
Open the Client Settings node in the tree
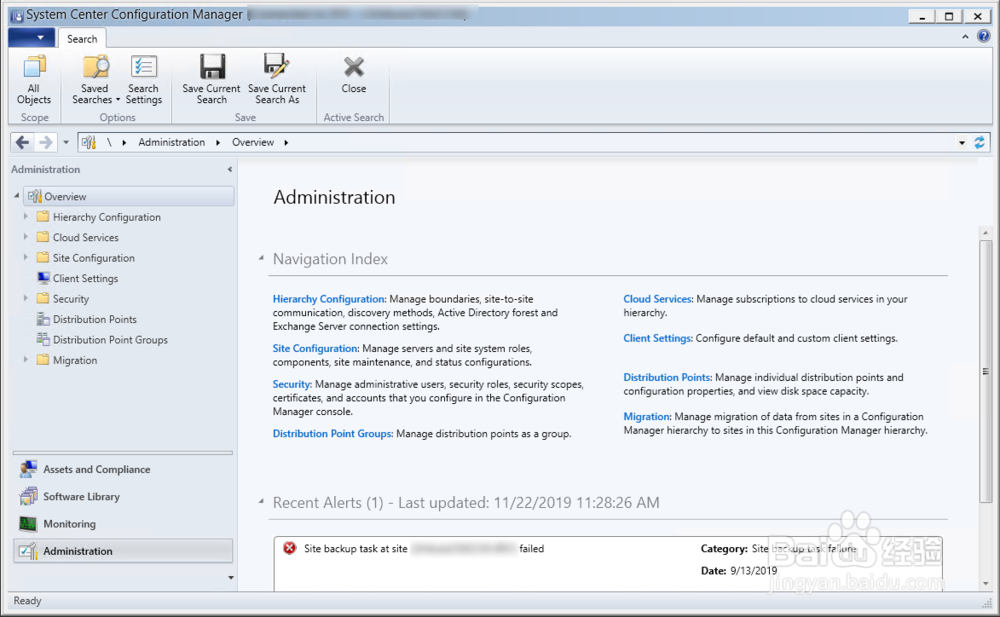77,278
